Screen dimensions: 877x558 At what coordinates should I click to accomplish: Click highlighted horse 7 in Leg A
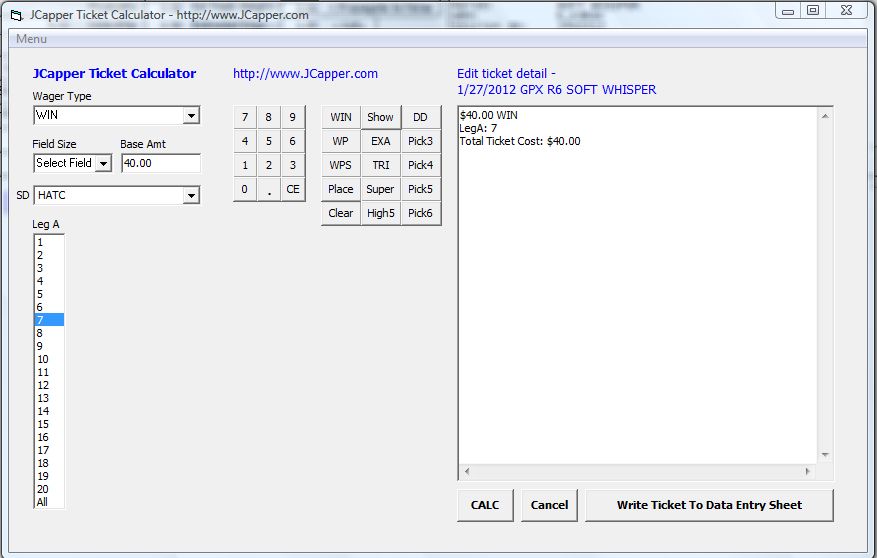(x=49, y=320)
